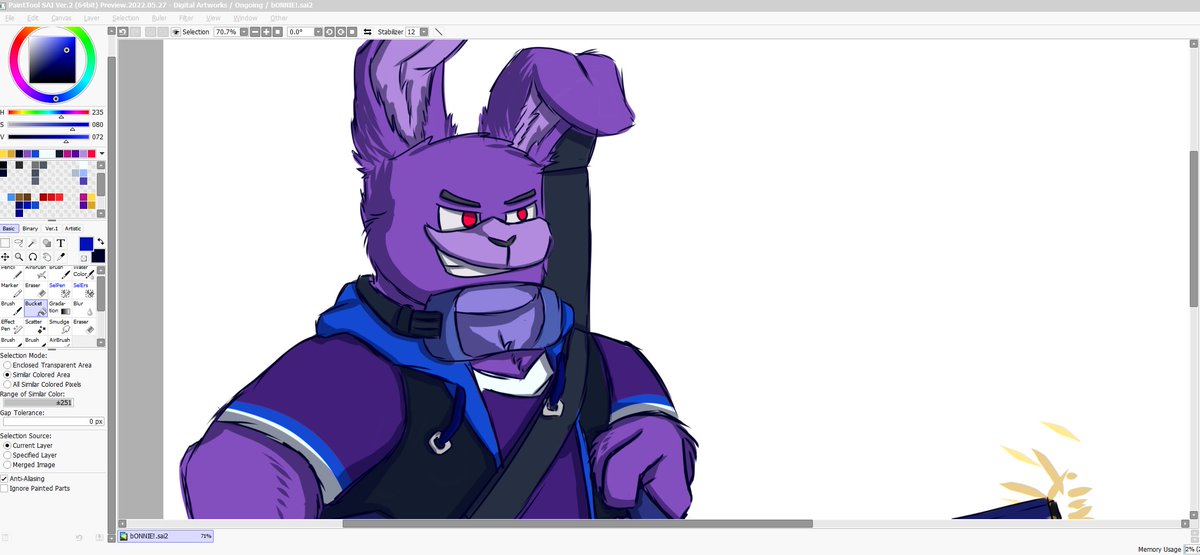
Task: Click the canvas horizontal scrollbar thumb
Action: [577, 523]
